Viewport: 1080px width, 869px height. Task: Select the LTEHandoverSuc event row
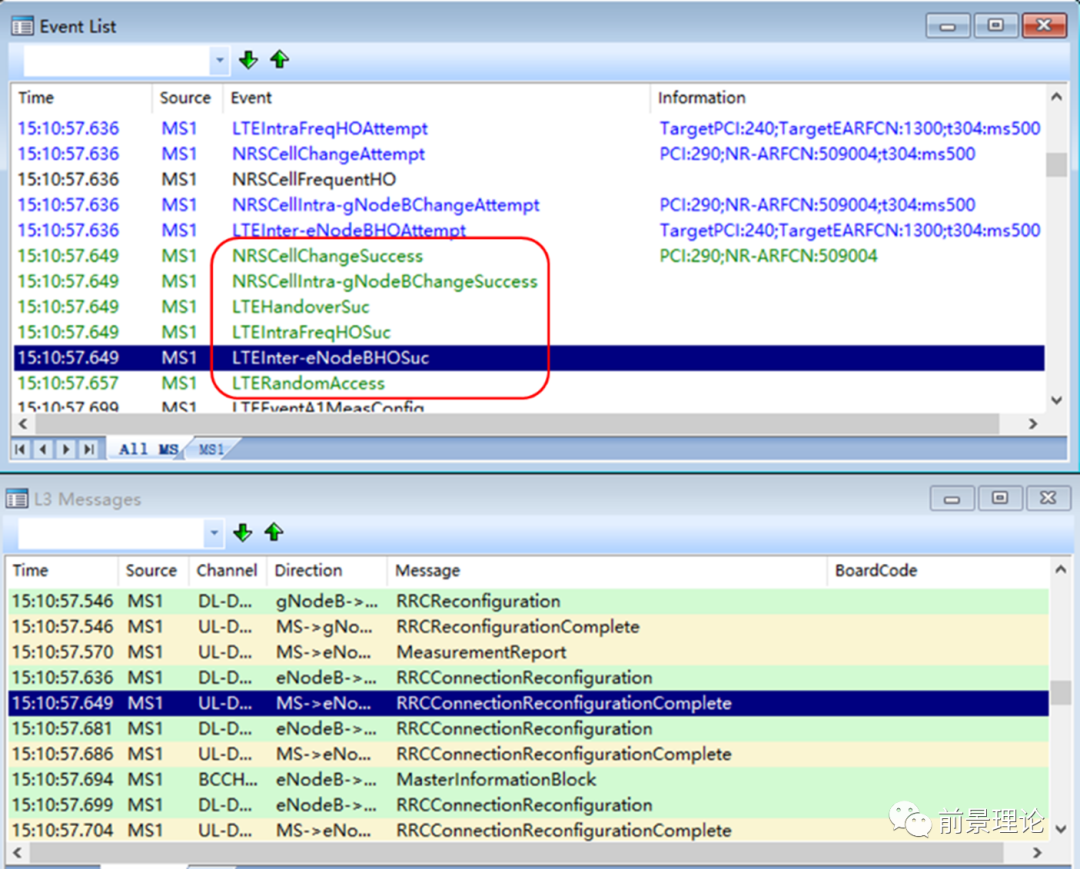click(x=529, y=306)
